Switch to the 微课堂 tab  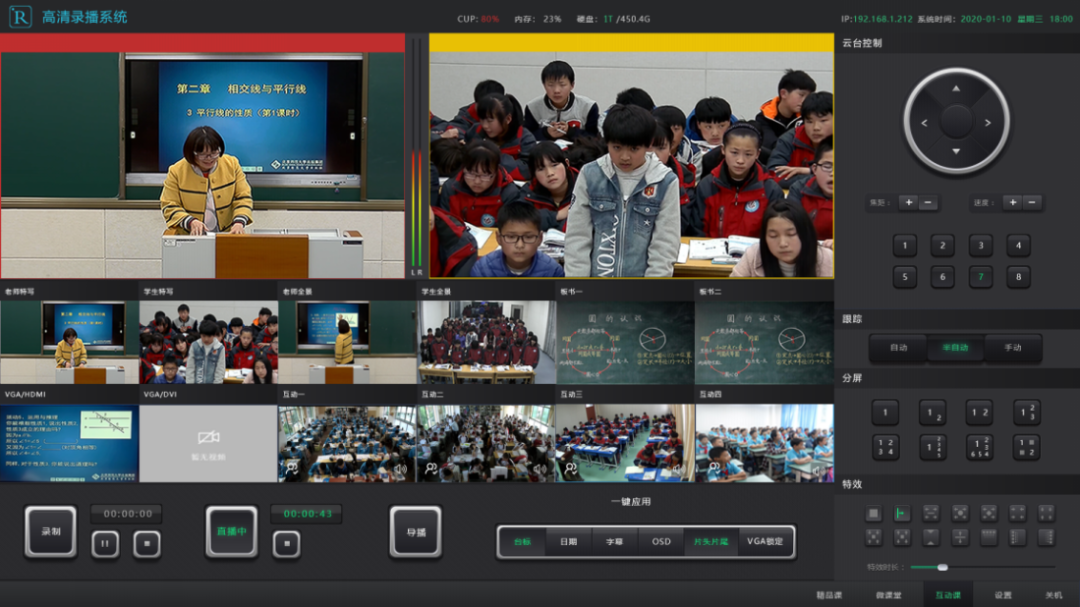pos(887,595)
